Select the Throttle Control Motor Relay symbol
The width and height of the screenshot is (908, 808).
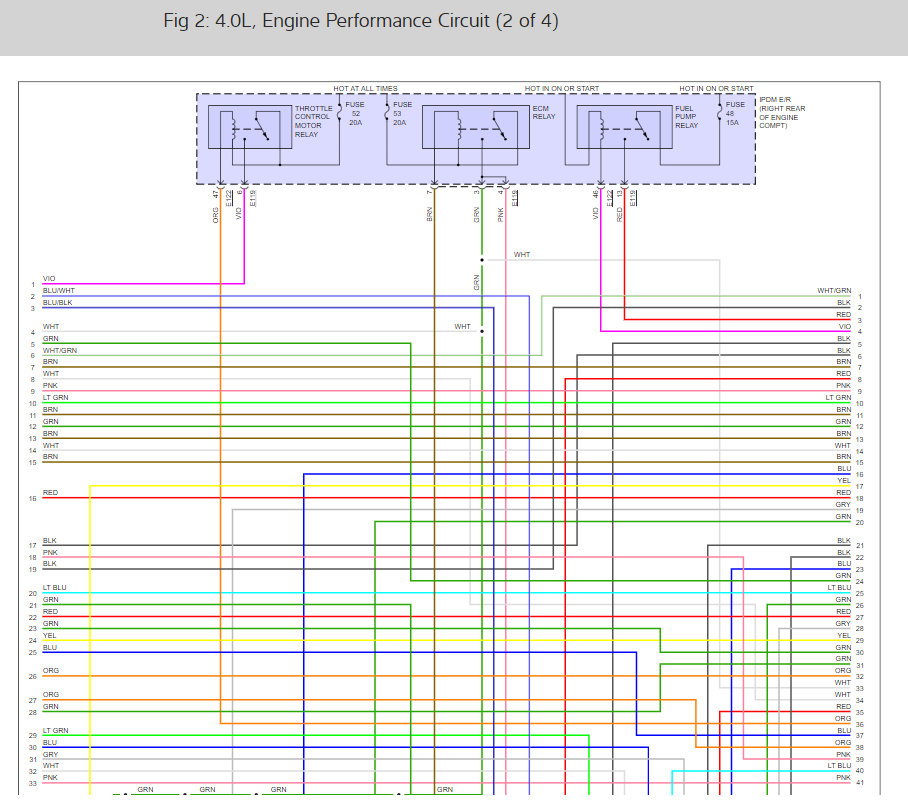[x=250, y=127]
